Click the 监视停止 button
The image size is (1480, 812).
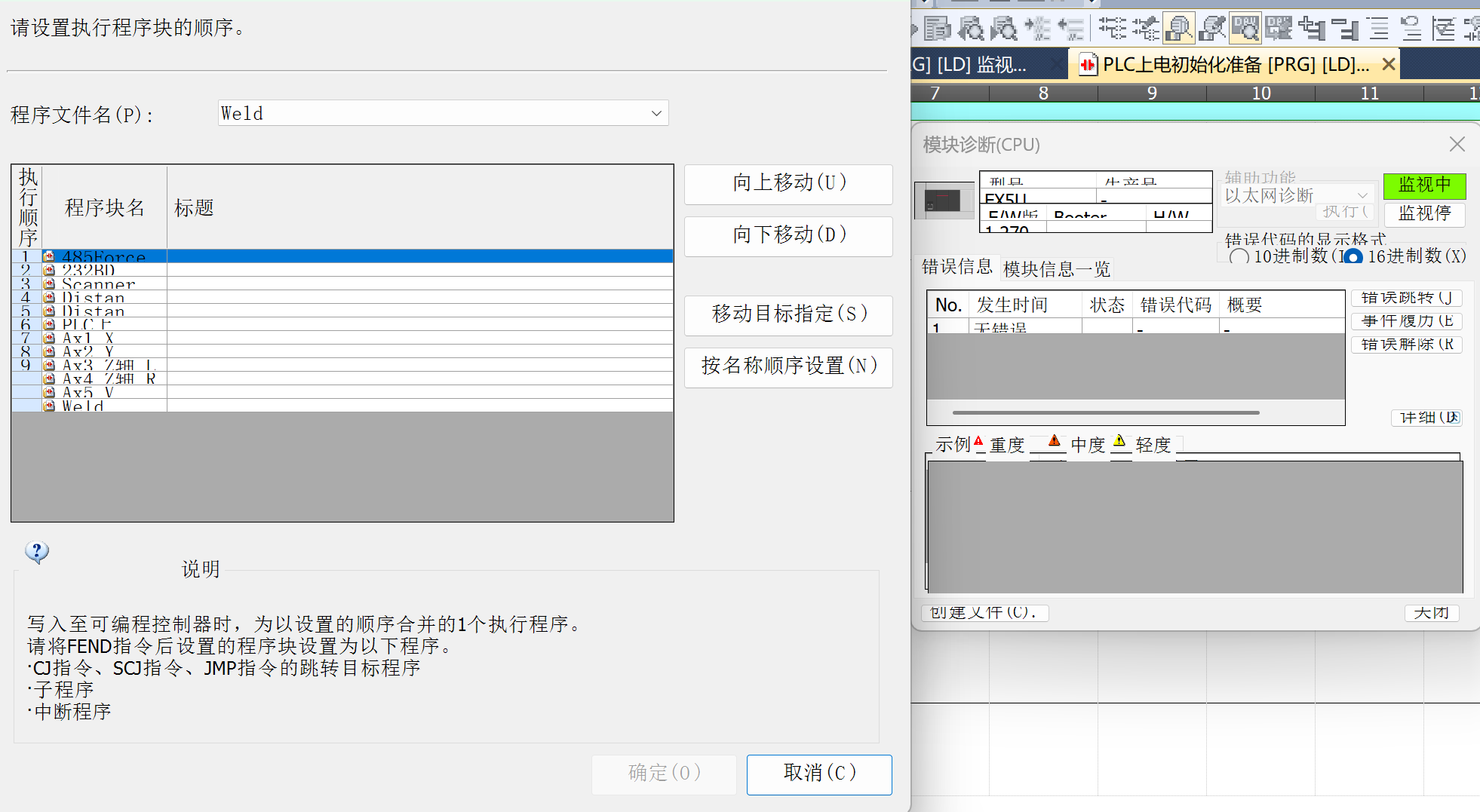click(1424, 214)
